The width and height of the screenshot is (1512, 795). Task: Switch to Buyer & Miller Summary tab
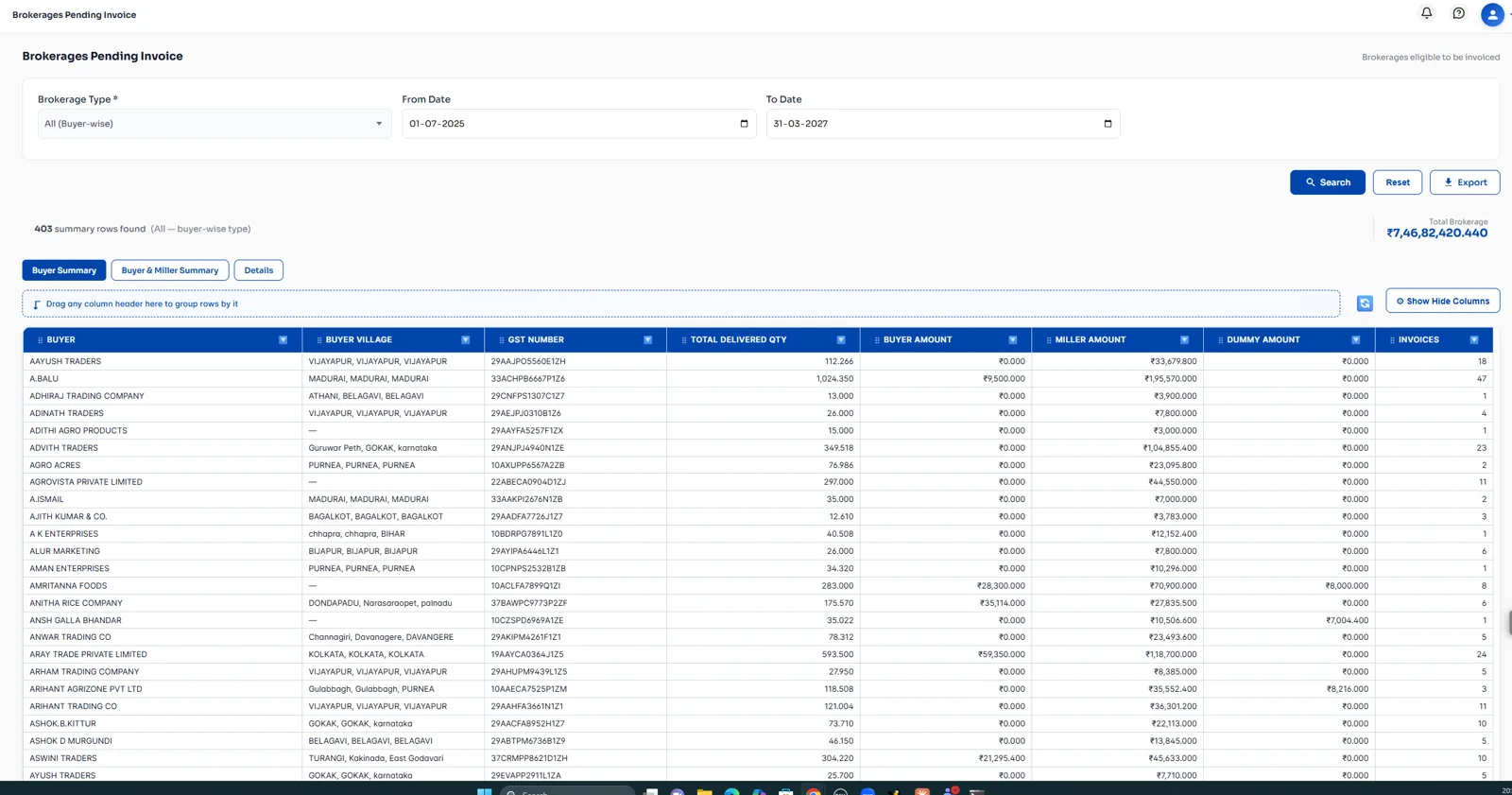(170, 270)
